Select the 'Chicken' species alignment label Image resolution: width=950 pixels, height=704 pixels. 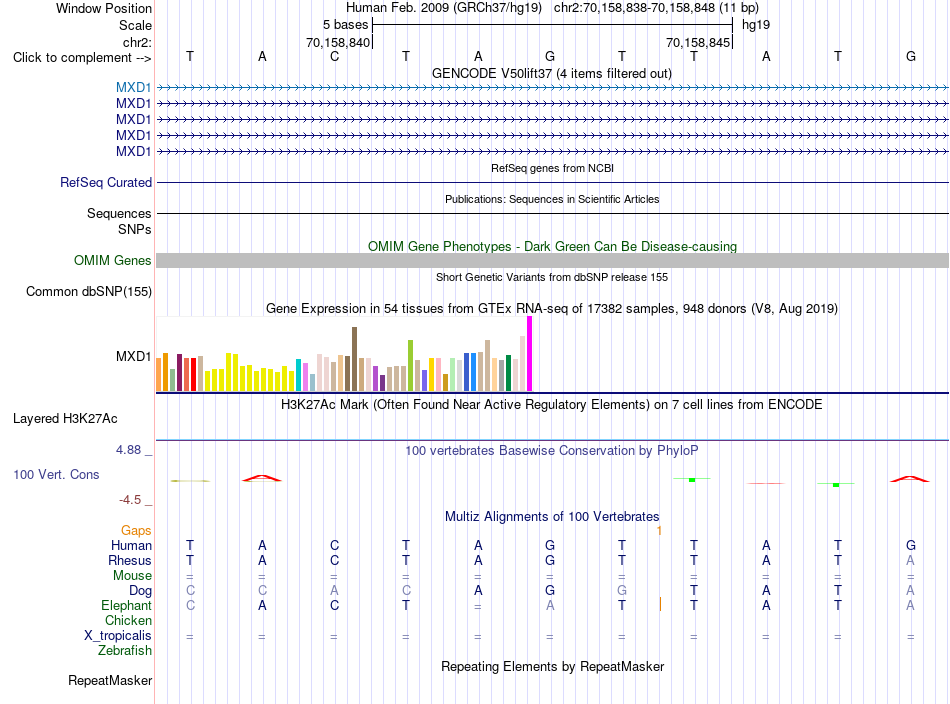pyautogui.click(x=128, y=620)
